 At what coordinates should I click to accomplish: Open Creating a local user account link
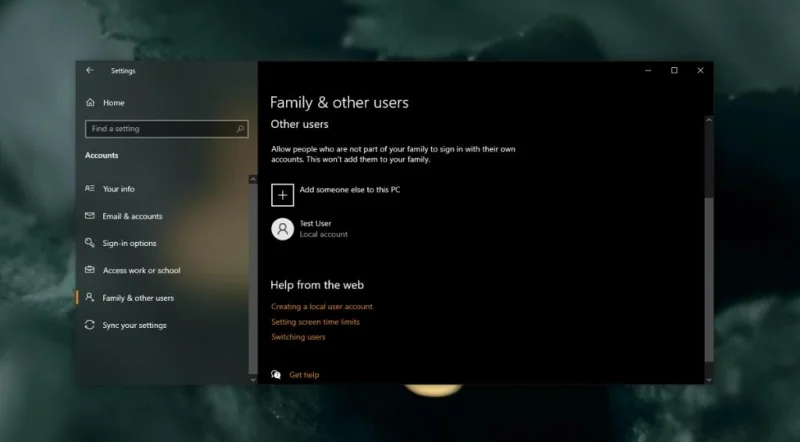click(321, 306)
